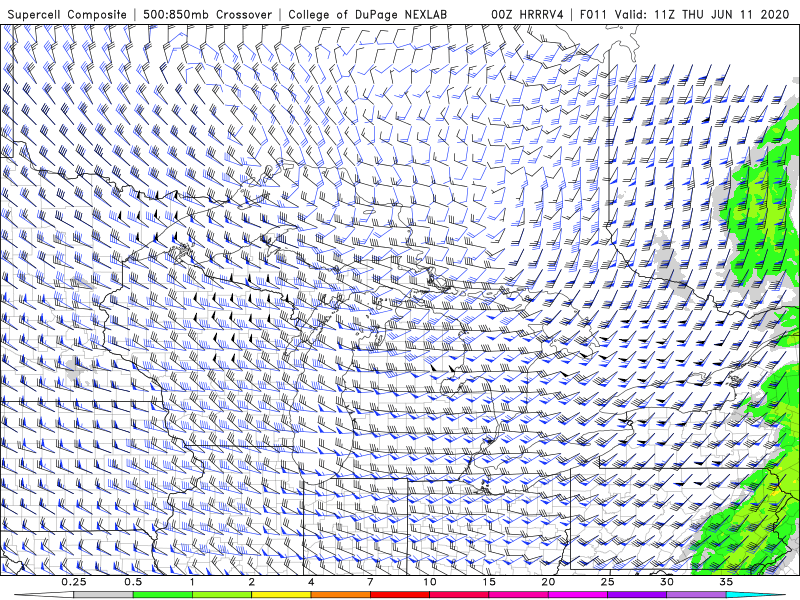Screen dimensions: 800x600
Task: Click the bright green 0.5–1 legend segment
Action: click(163, 595)
